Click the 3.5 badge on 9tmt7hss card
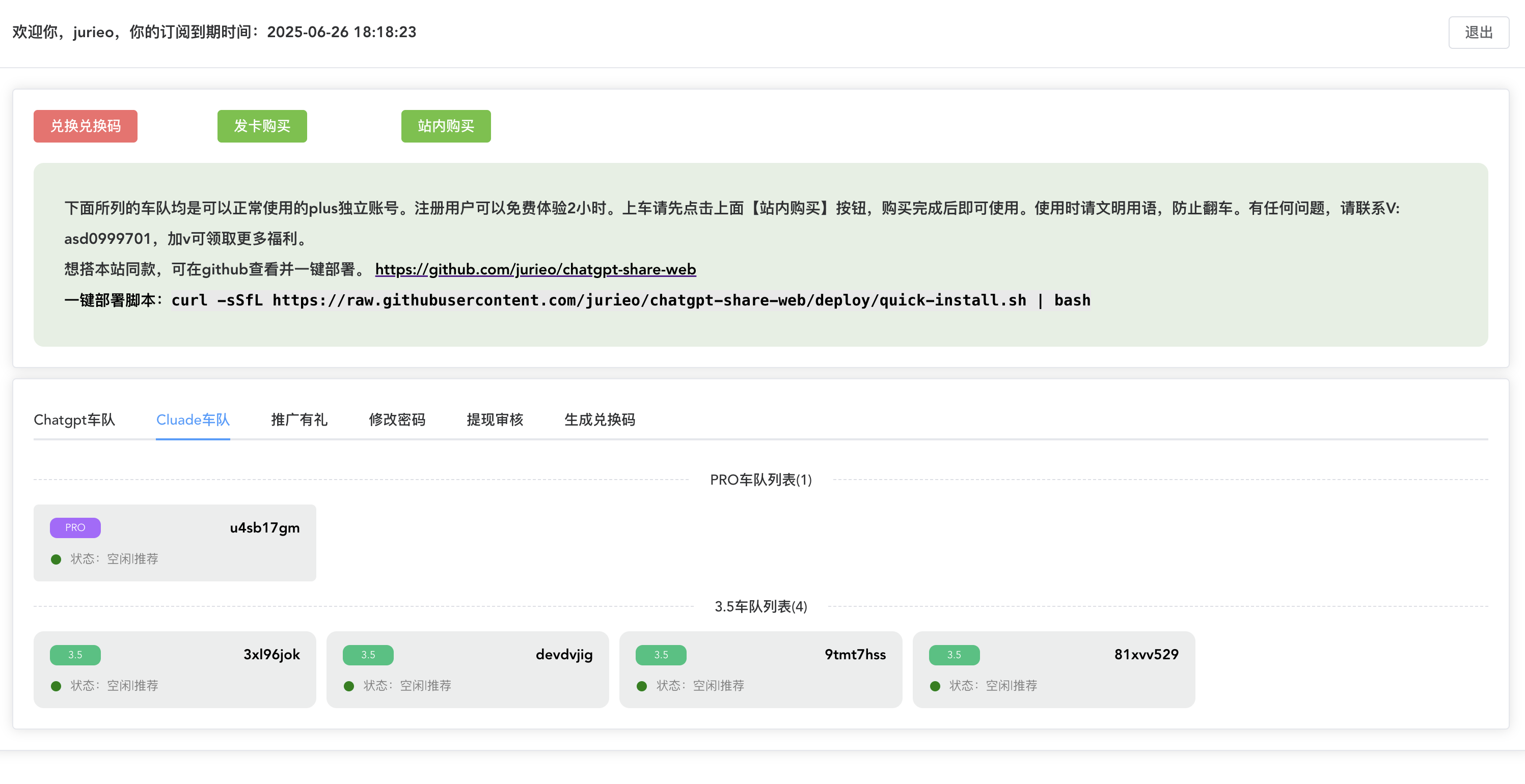The width and height of the screenshot is (1525, 784). pos(661,654)
